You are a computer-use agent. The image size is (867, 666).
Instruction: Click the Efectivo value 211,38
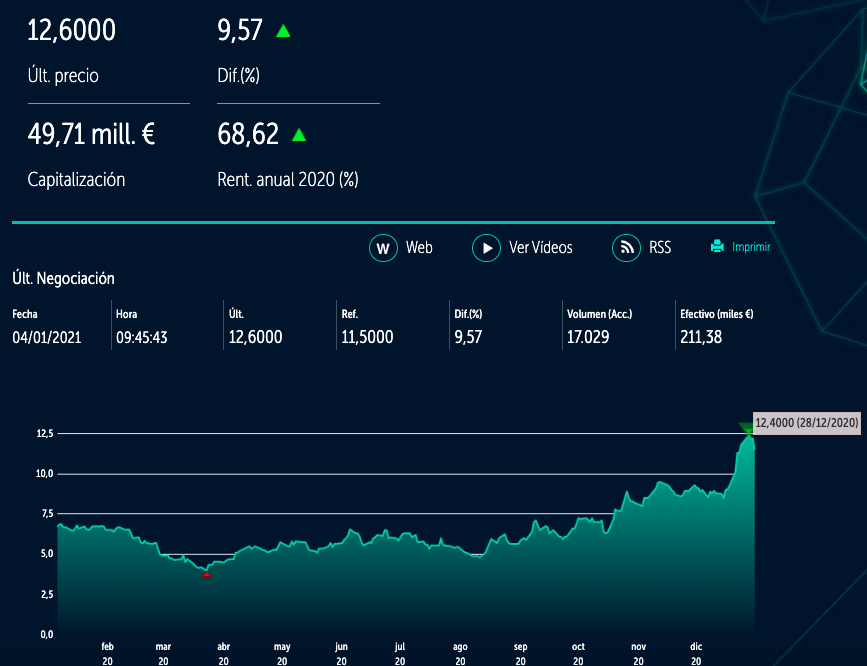point(701,337)
